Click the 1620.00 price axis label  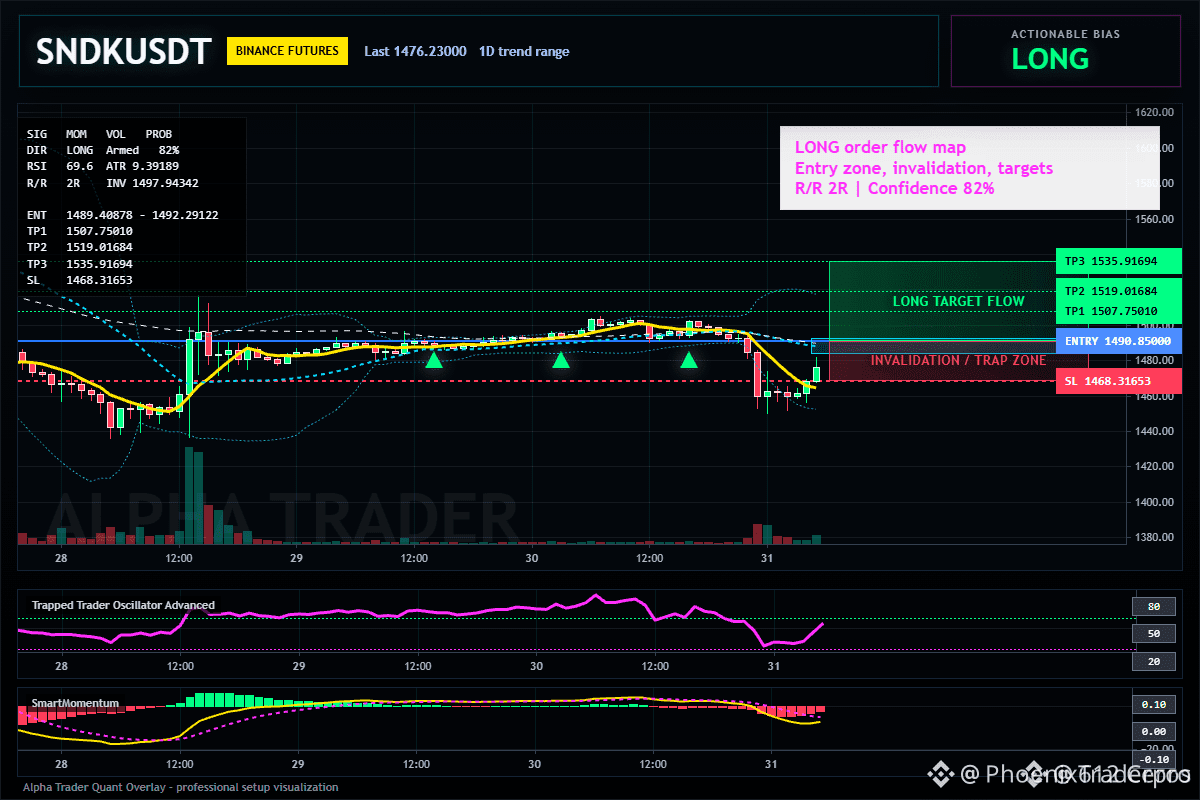[1153, 112]
